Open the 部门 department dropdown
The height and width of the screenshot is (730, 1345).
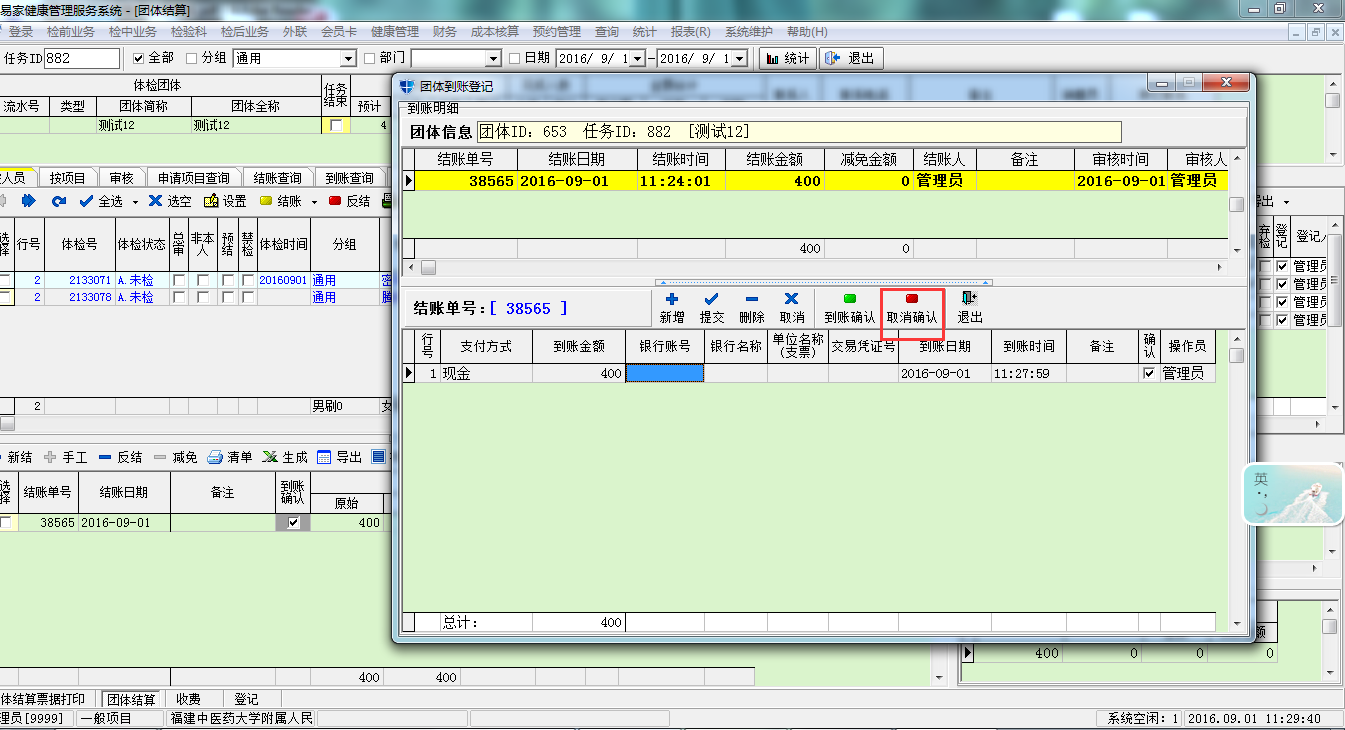coord(493,59)
